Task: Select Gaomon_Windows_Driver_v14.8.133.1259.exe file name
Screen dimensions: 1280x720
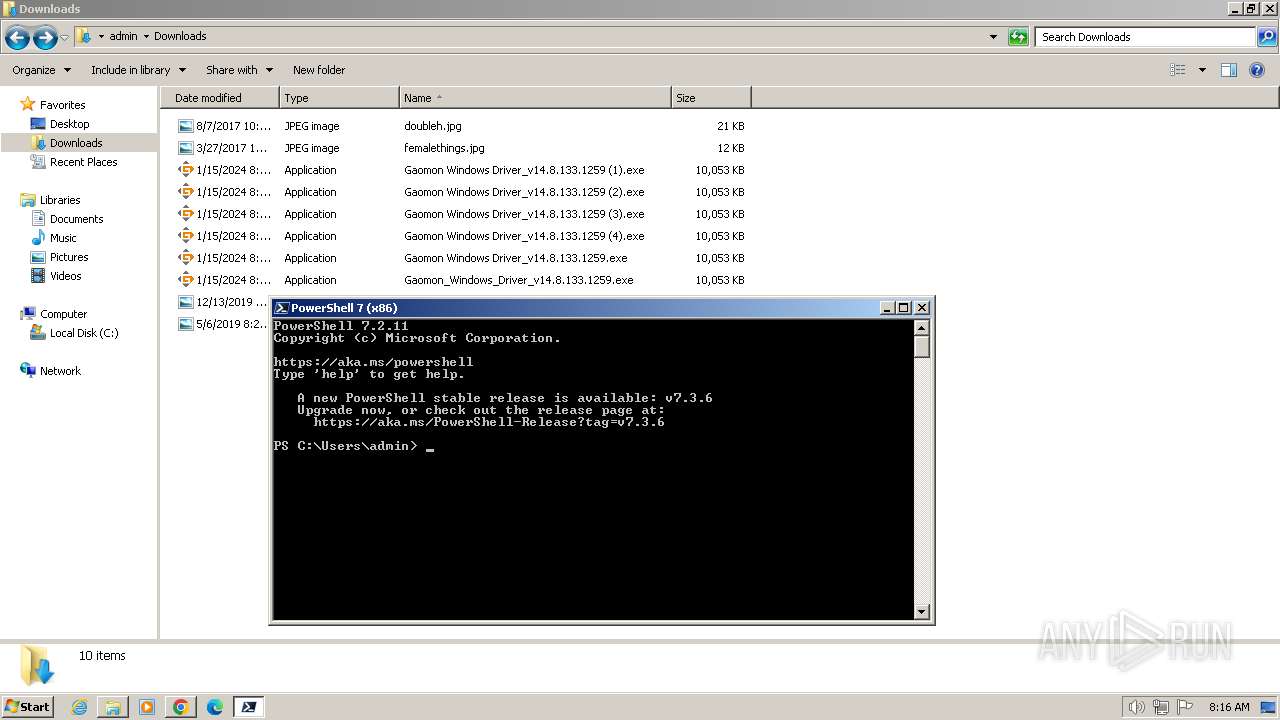Action: 519,280
